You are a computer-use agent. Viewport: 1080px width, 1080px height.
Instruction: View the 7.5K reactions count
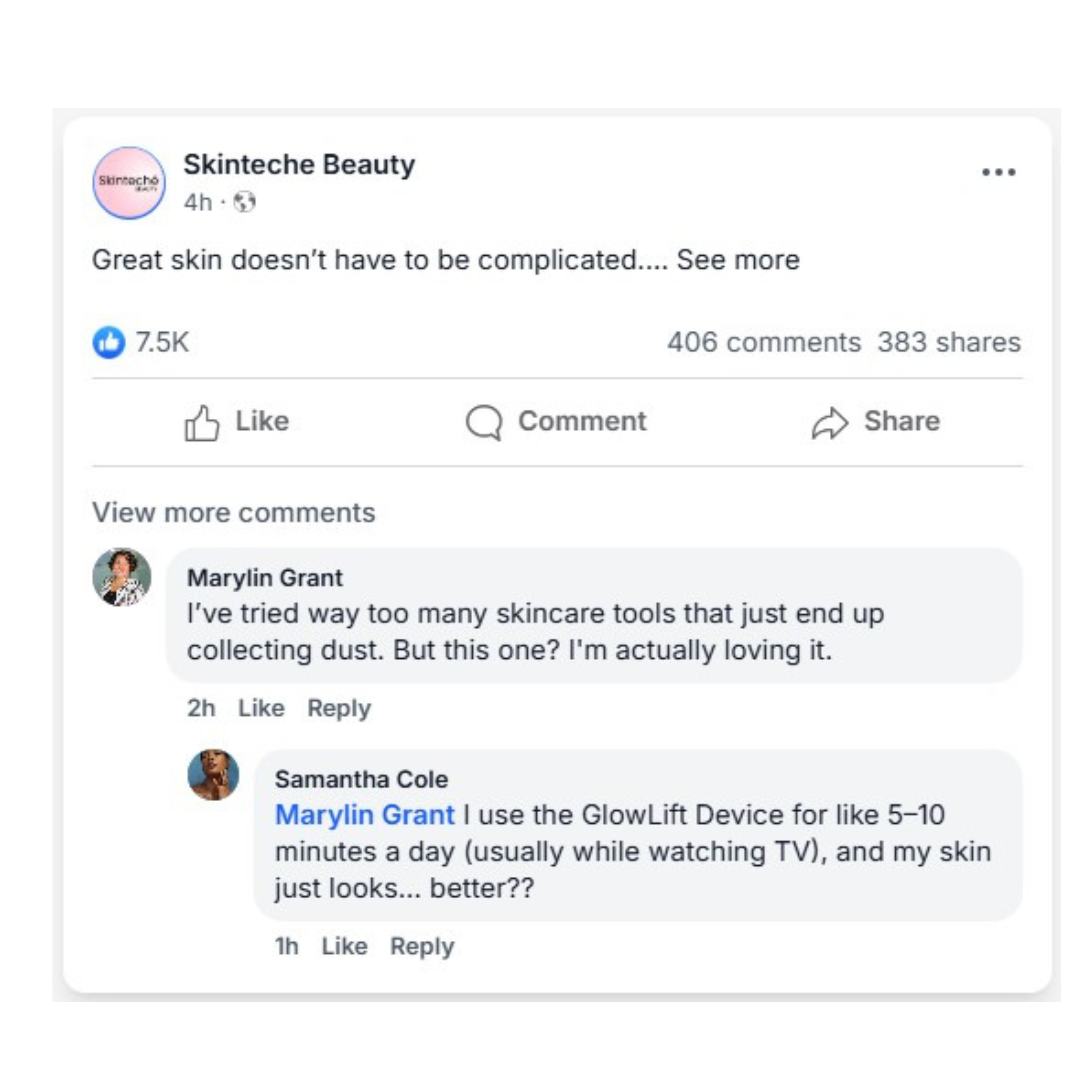click(x=162, y=342)
